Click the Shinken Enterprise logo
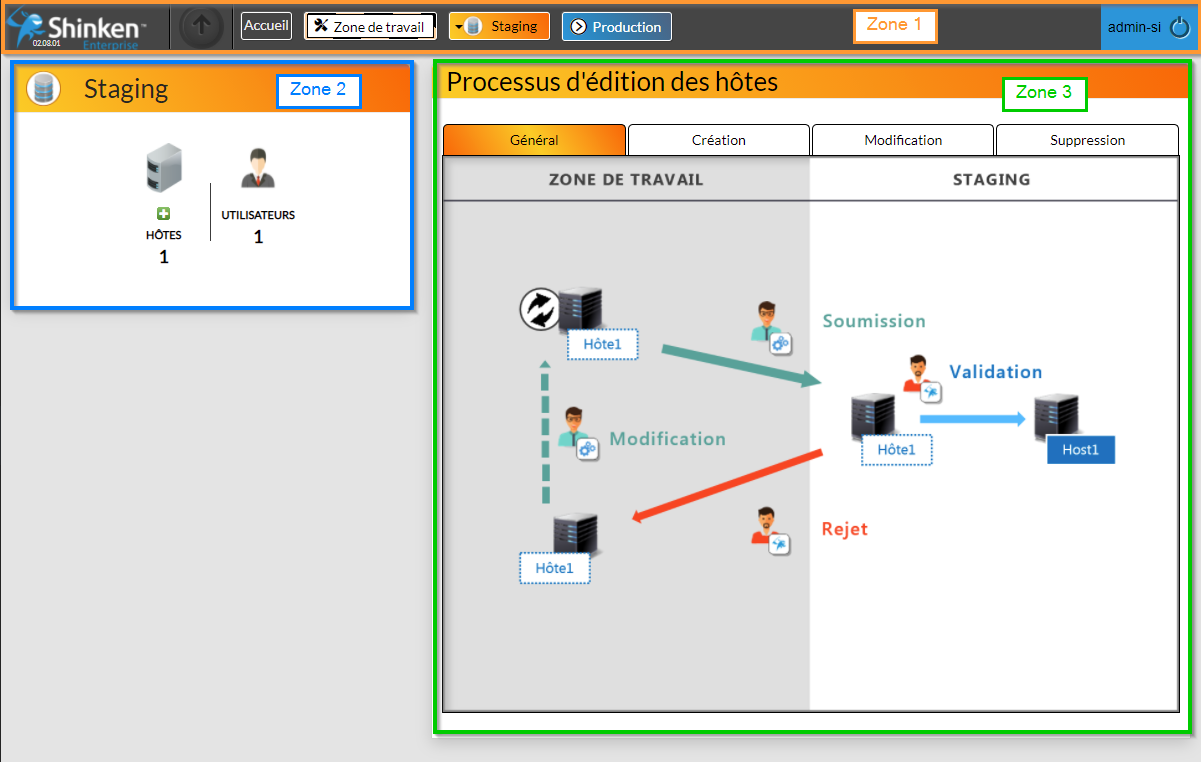Screen dimensions: 1201x762 click(75, 28)
